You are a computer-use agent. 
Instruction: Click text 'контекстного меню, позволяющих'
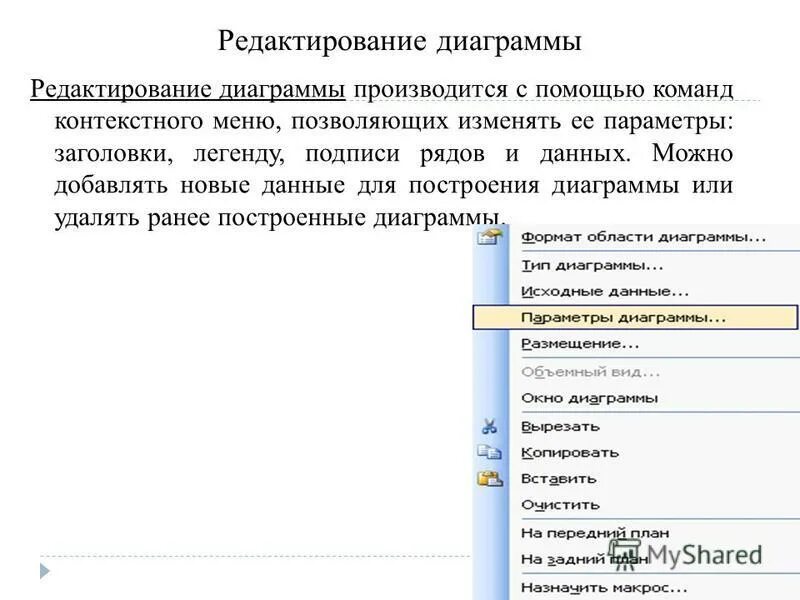coord(251,121)
